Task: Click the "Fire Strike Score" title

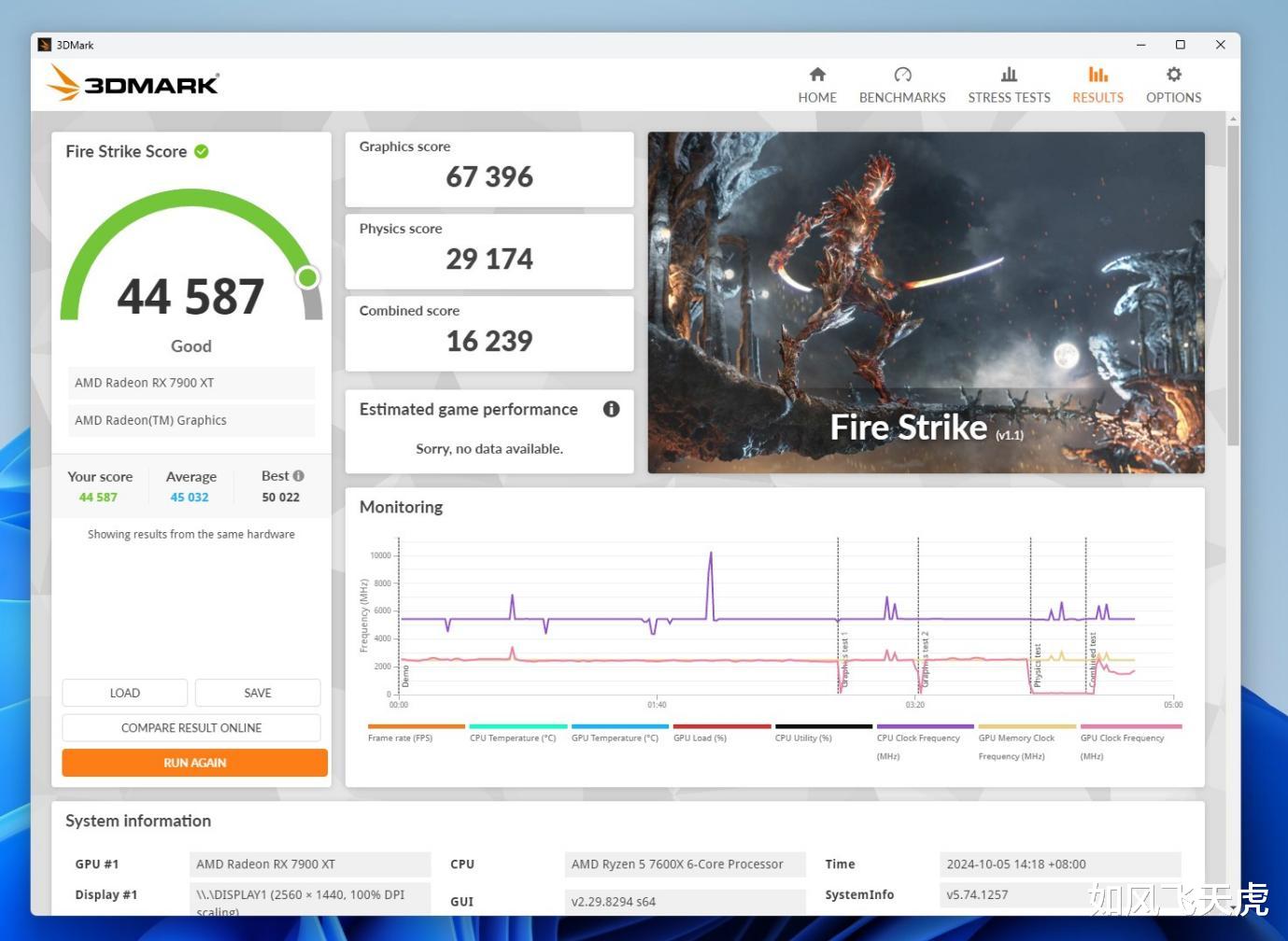Action: [126, 151]
